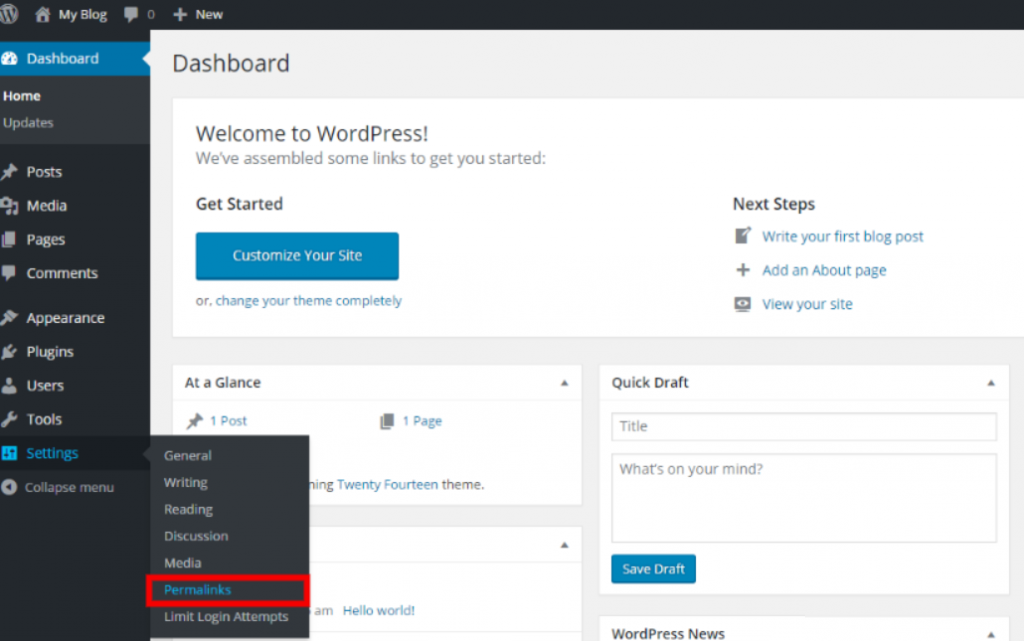1024x641 pixels.
Task: Click the Plugins plug icon
Action: point(10,352)
